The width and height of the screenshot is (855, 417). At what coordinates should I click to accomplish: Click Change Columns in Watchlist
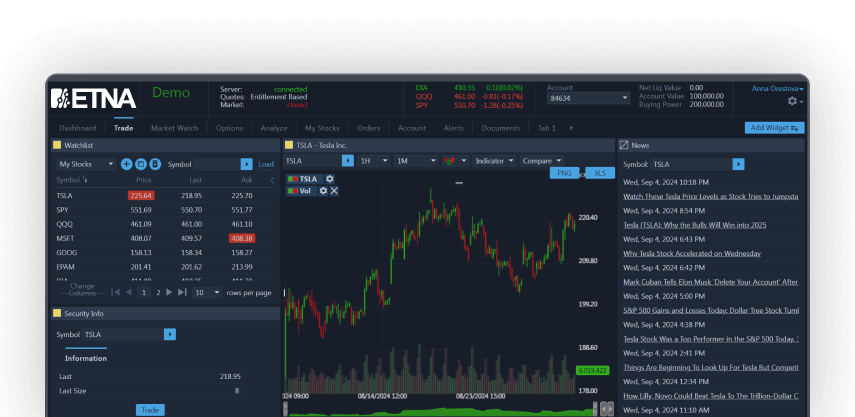[82, 289]
